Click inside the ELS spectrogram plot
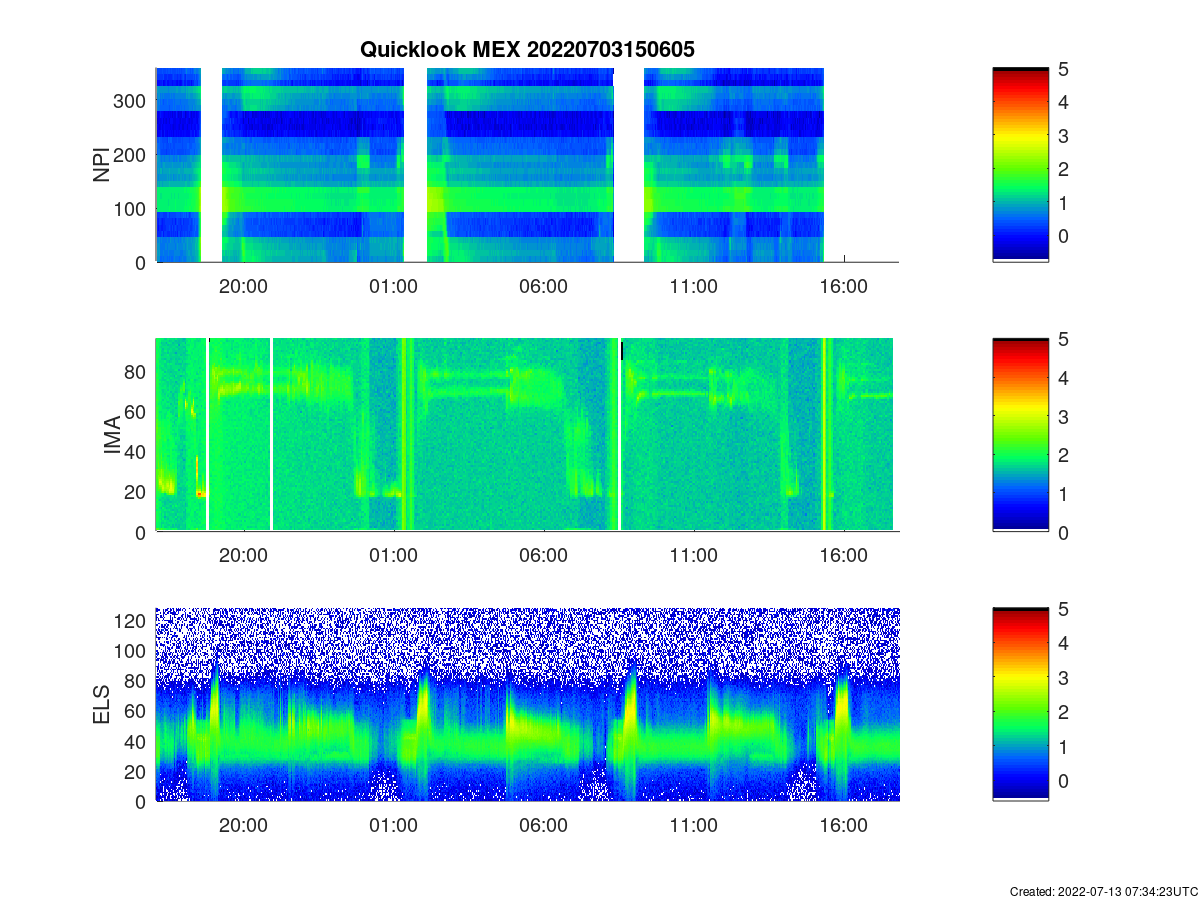 (x=527, y=704)
